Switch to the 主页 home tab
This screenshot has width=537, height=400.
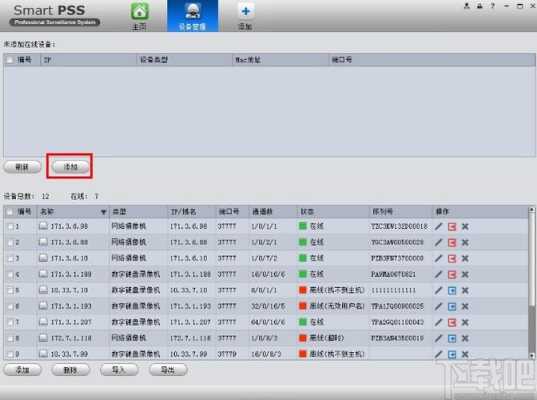point(139,16)
